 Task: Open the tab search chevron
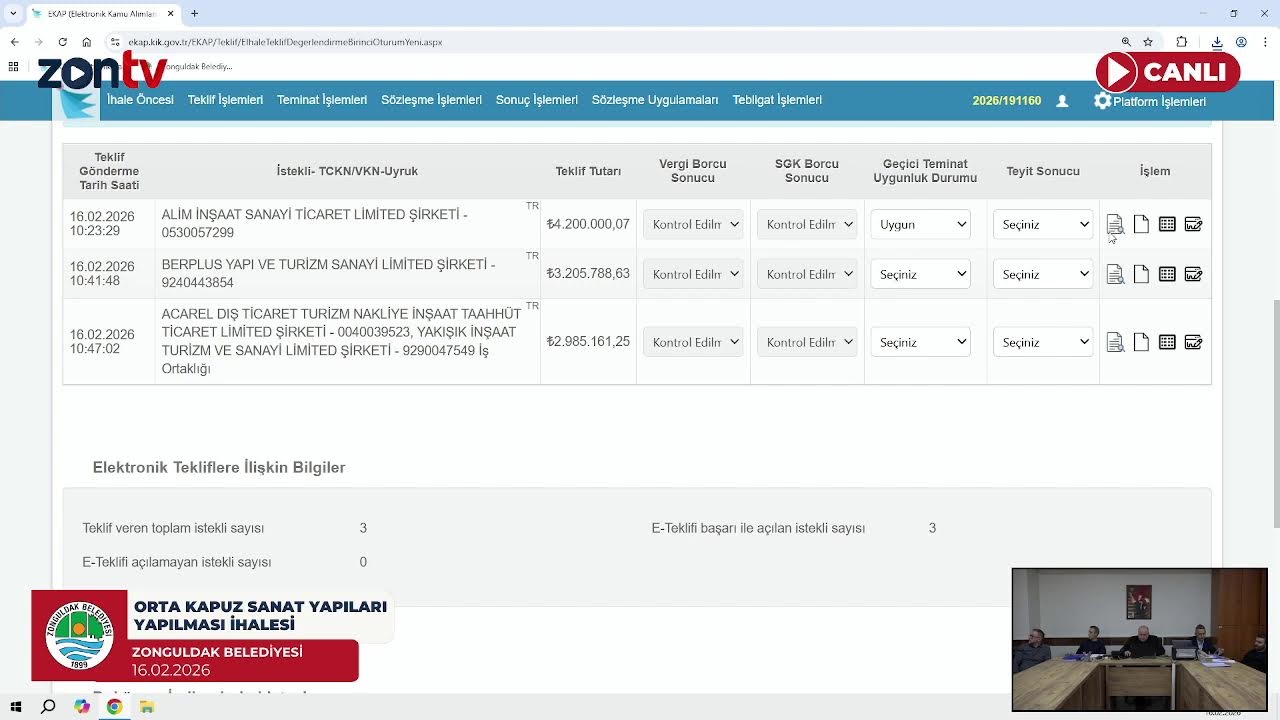15,13
